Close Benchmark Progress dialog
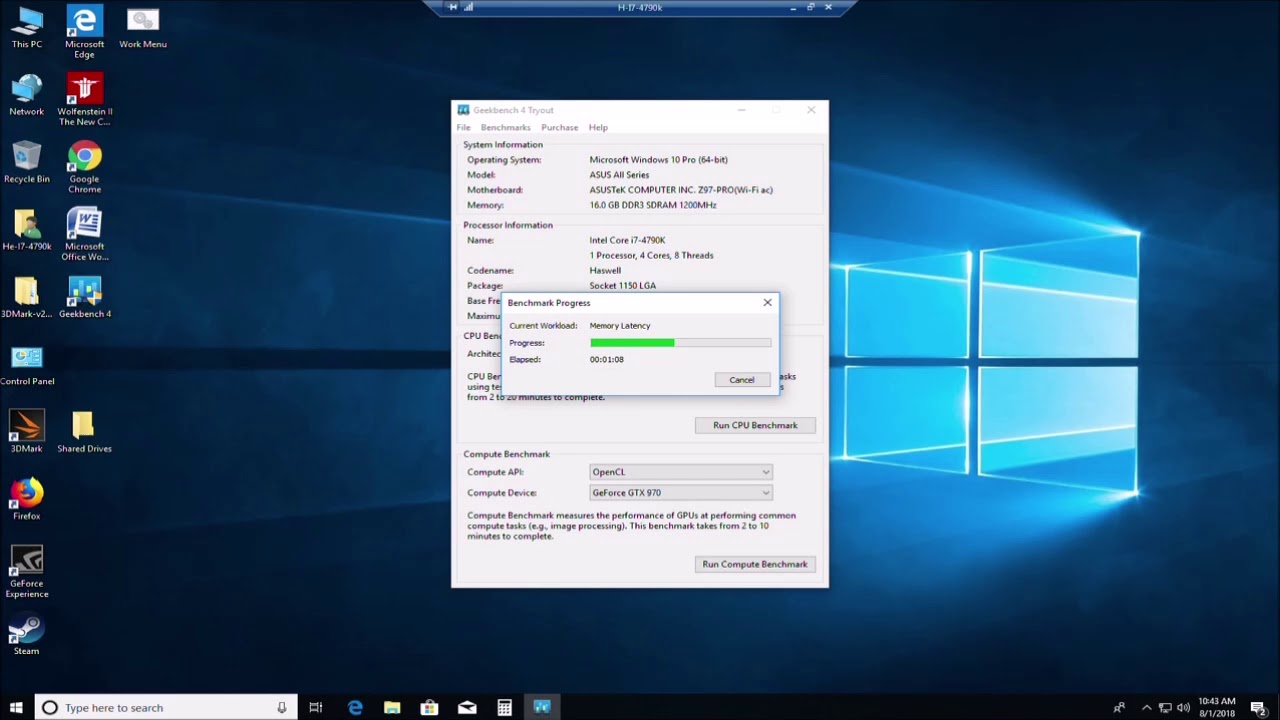The height and width of the screenshot is (720, 1280). coord(768,302)
